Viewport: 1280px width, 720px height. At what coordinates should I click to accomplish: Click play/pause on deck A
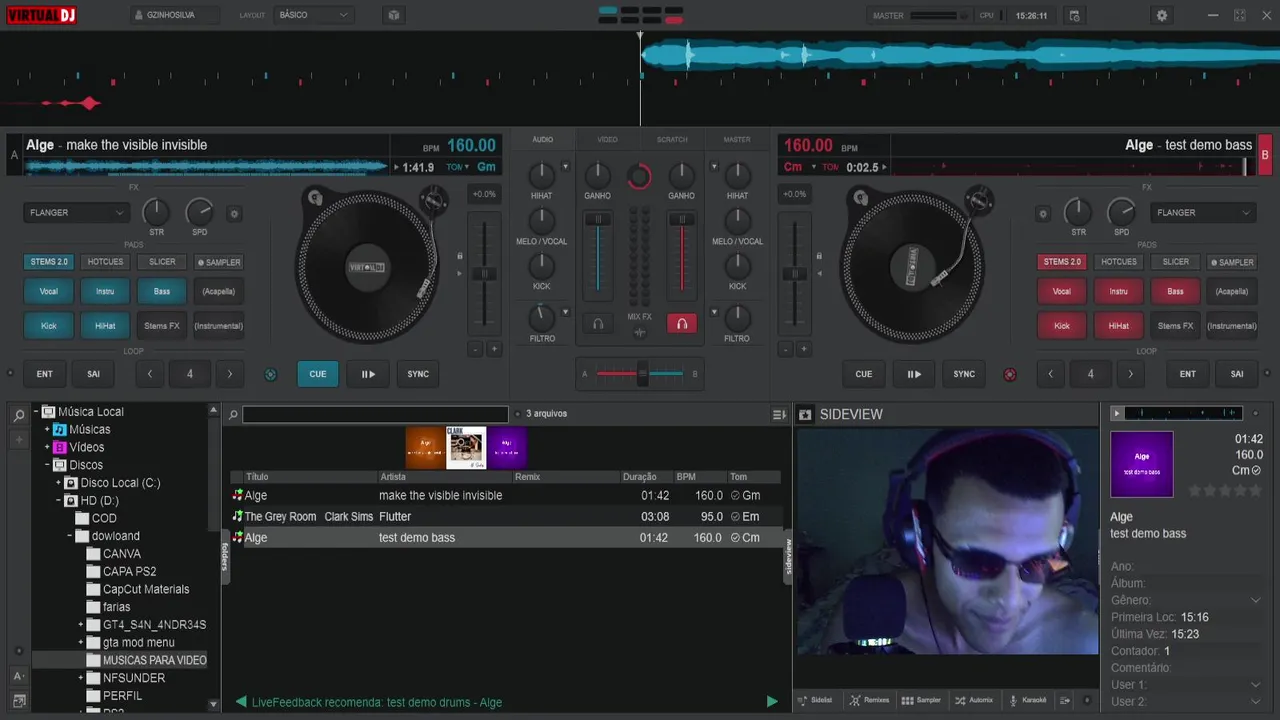coord(368,374)
